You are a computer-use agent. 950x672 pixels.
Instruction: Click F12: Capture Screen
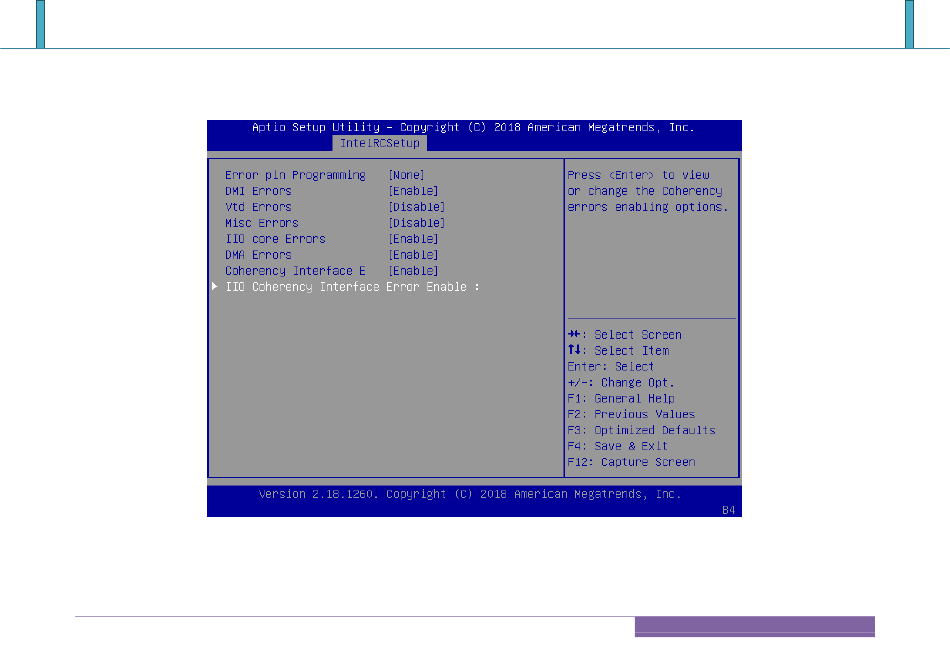tap(630, 462)
